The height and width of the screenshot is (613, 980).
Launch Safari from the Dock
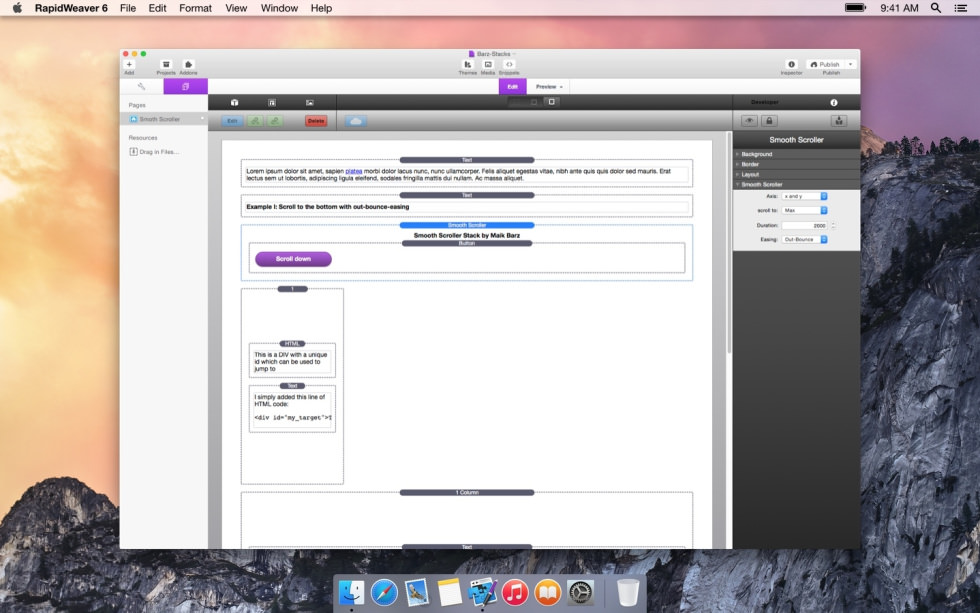click(x=384, y=592)
